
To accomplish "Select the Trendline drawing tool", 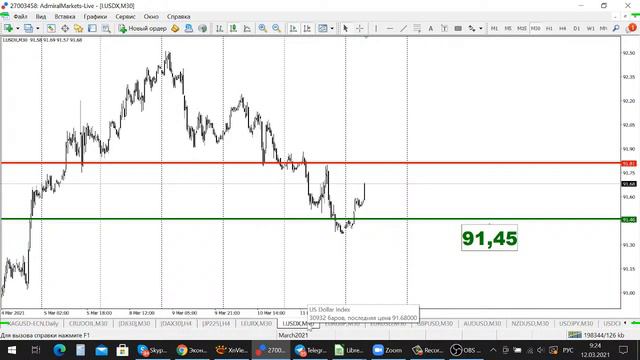I will coord(403,28).
